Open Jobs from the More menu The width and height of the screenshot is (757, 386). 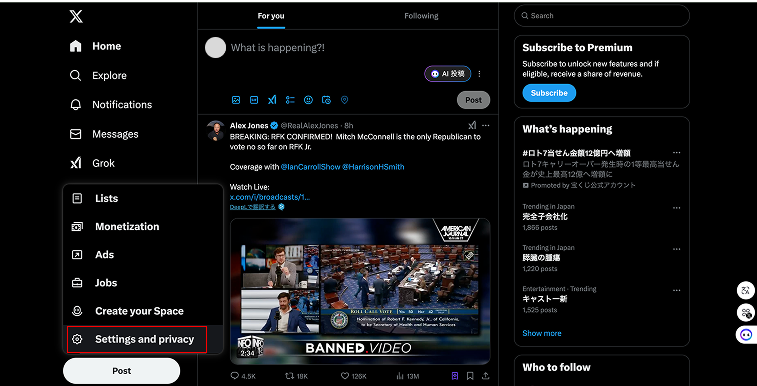pyautogui.click(x=143, y=283)
